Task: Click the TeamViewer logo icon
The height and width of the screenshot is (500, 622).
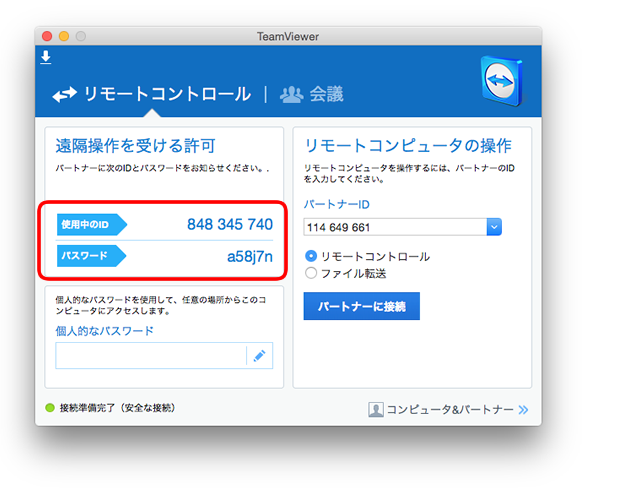Action: 502,81
